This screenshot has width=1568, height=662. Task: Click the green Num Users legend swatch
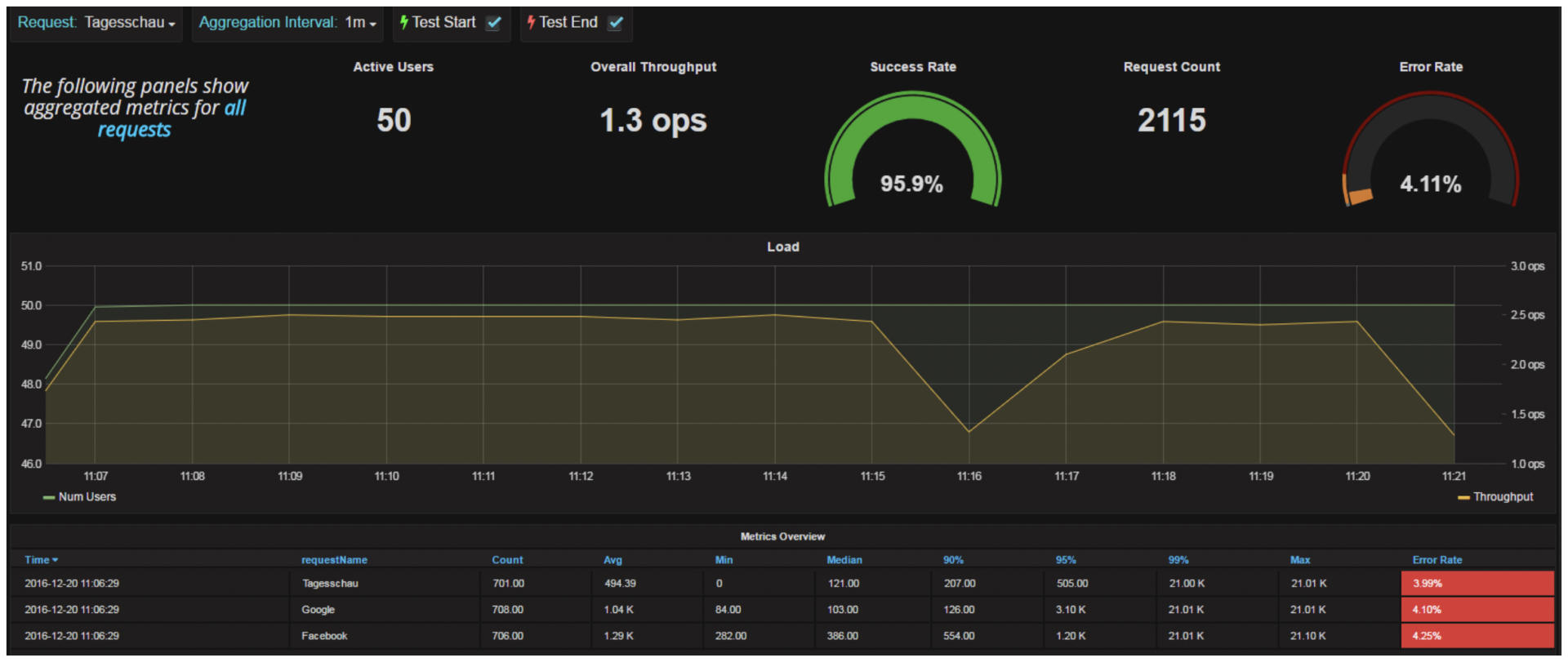49,497
